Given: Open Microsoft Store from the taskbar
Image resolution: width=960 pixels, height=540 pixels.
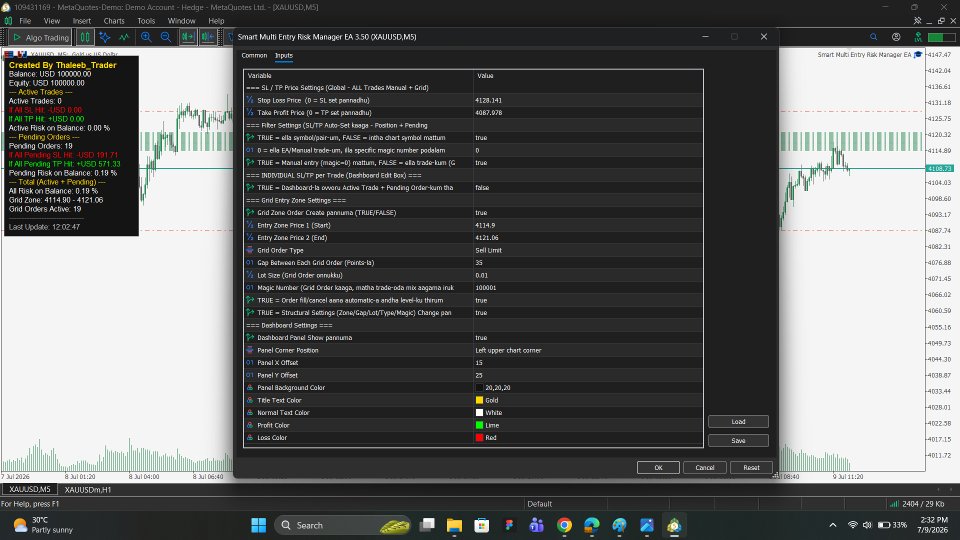Looking at the screenshot, I should point(482,525).
